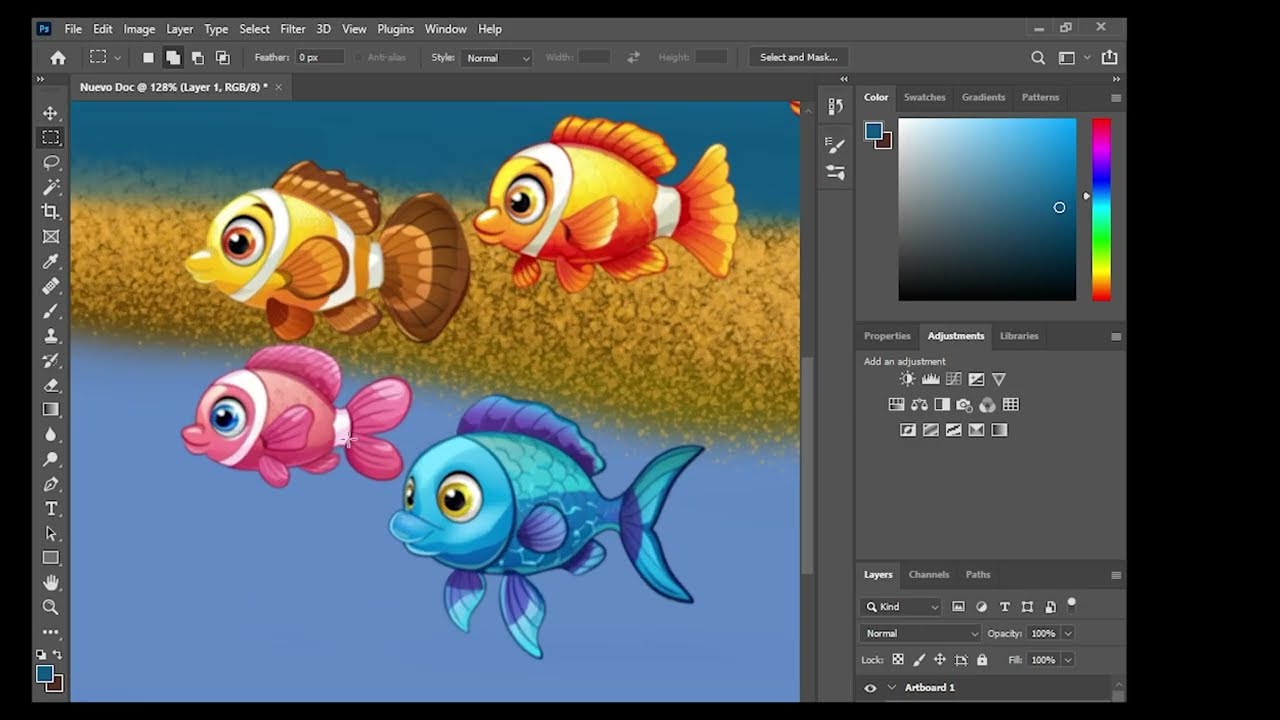Screen dimensions: 1280x720
Task: Toggle lock image pixels brush icon
Action: 919,660
